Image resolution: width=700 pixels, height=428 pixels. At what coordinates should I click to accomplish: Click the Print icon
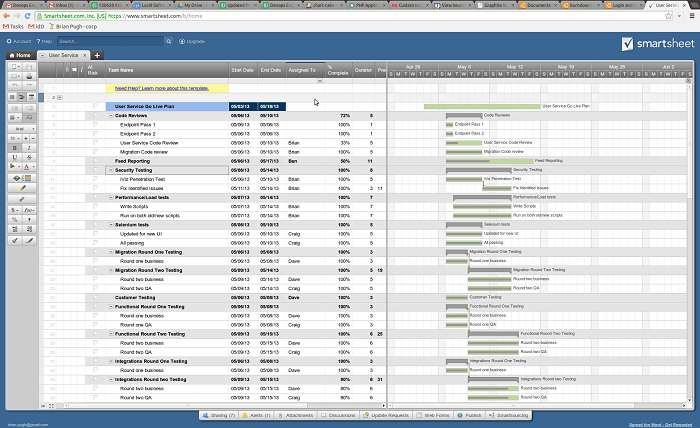tap(29, 76)
